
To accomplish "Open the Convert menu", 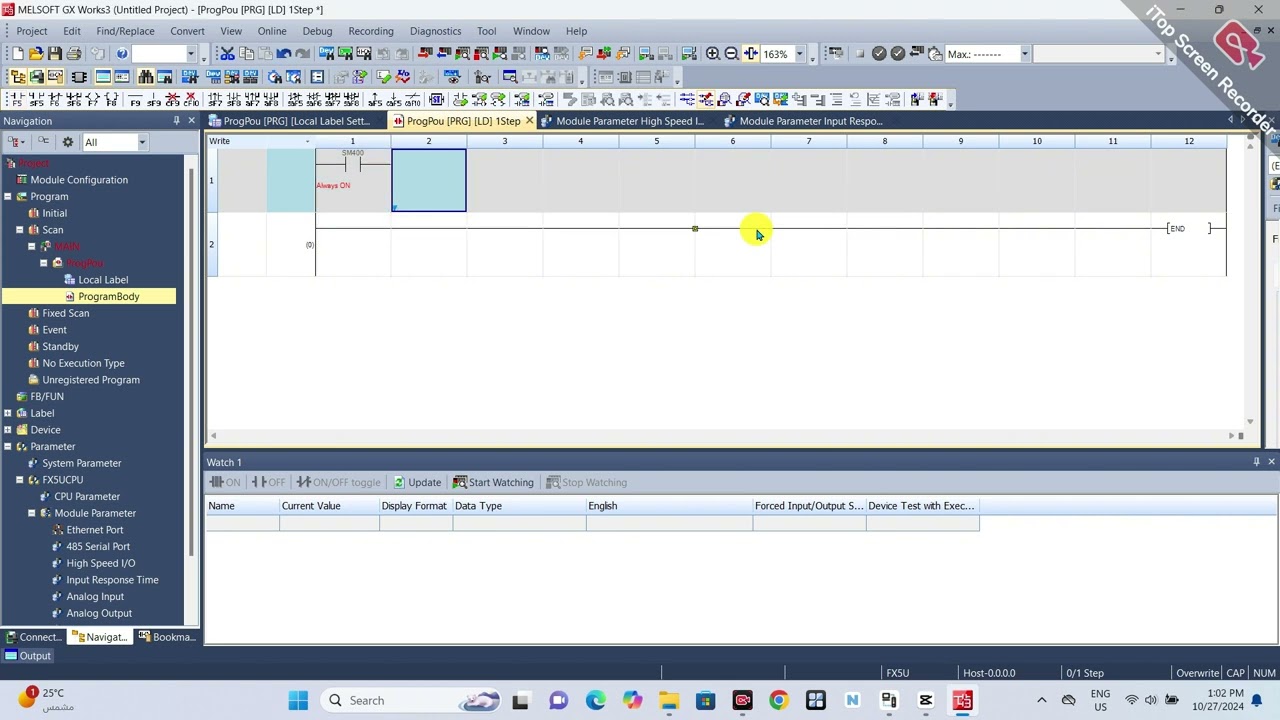I will [x=187, y=31].
